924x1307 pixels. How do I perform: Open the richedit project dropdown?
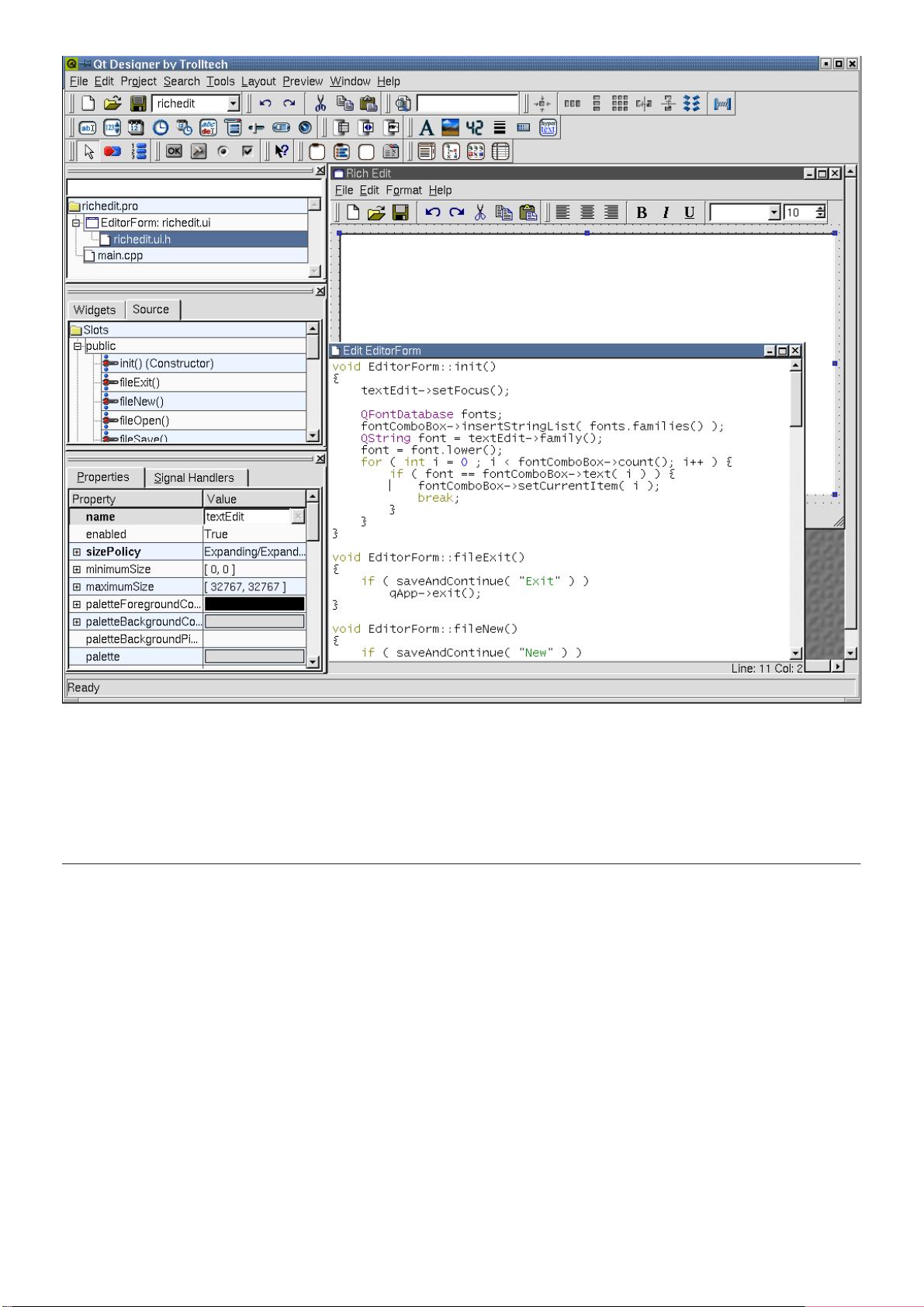tap(234, 104)
